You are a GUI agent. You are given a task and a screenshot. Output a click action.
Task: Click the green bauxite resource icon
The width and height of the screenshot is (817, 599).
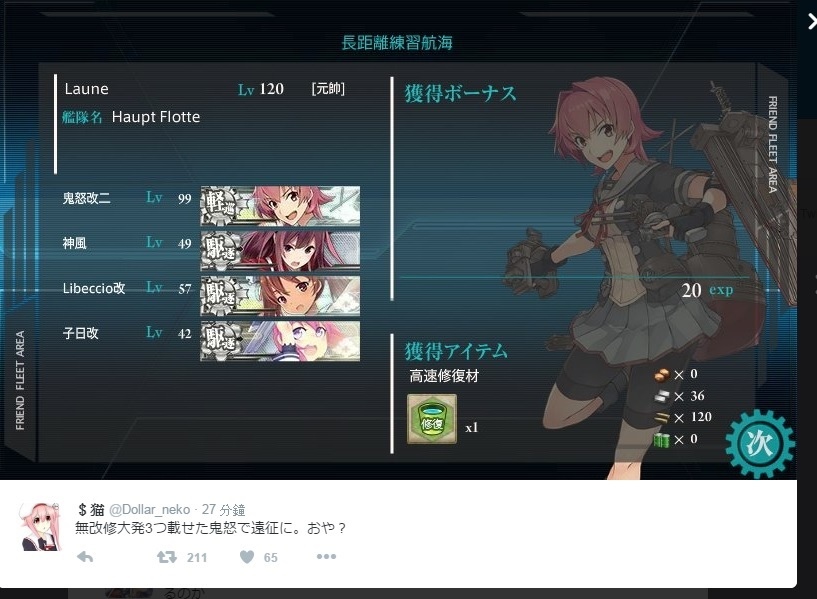(x=662, y=440)
